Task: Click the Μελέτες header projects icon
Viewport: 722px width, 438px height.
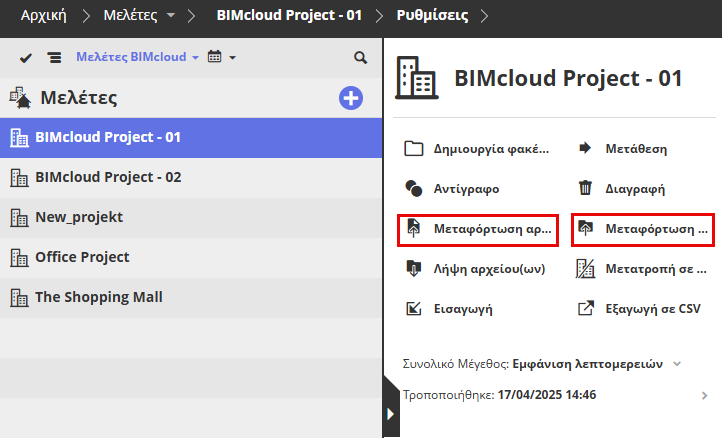Action: [x=20, y=98]
